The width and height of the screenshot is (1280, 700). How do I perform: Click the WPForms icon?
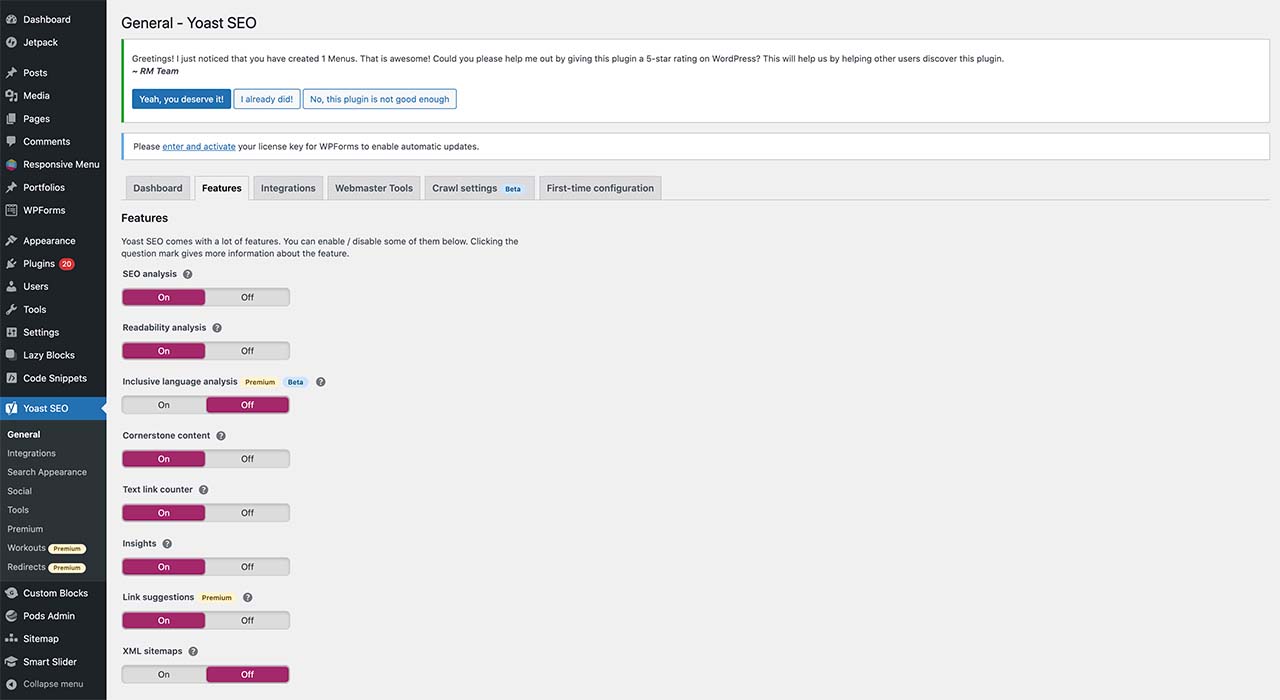pyautogui.click(x=11, y=210)
